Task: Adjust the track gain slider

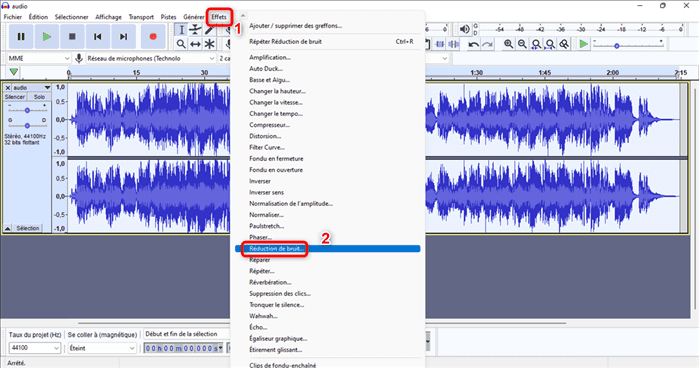Action: pos(27,110)
